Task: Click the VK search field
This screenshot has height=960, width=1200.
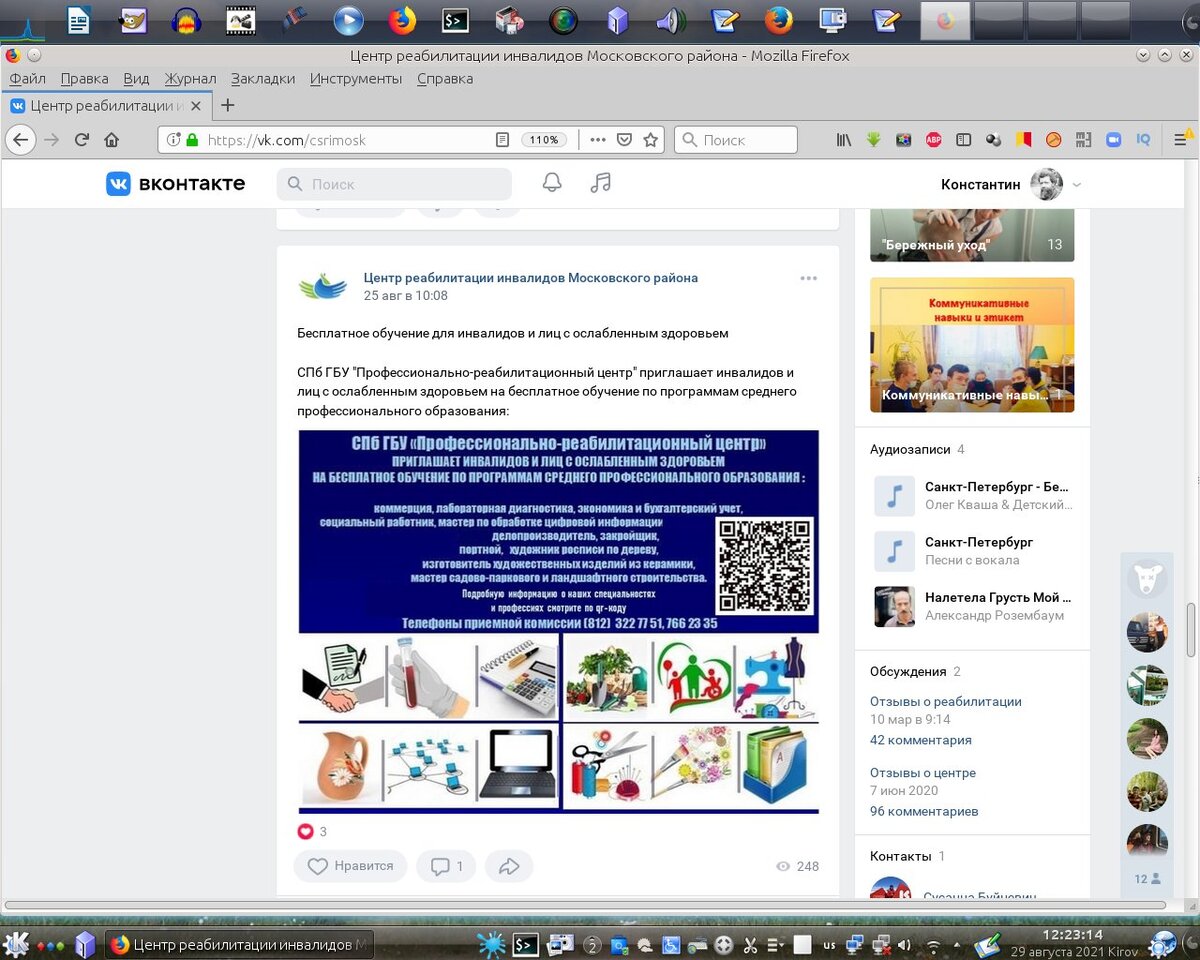Action: coord(394,184)
